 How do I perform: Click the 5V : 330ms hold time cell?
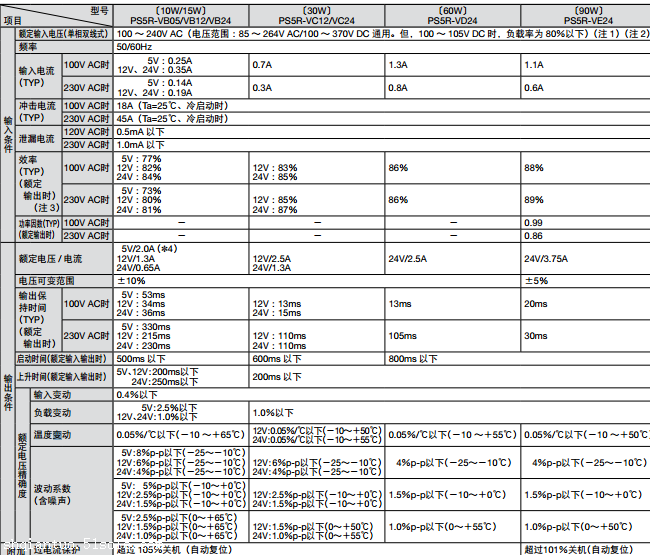coord(181,336)
